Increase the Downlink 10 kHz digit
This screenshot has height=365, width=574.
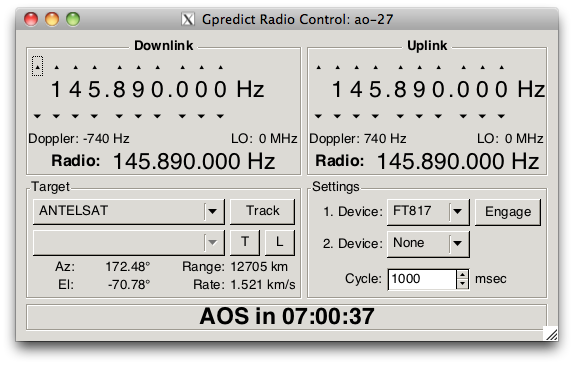point(138,67)
